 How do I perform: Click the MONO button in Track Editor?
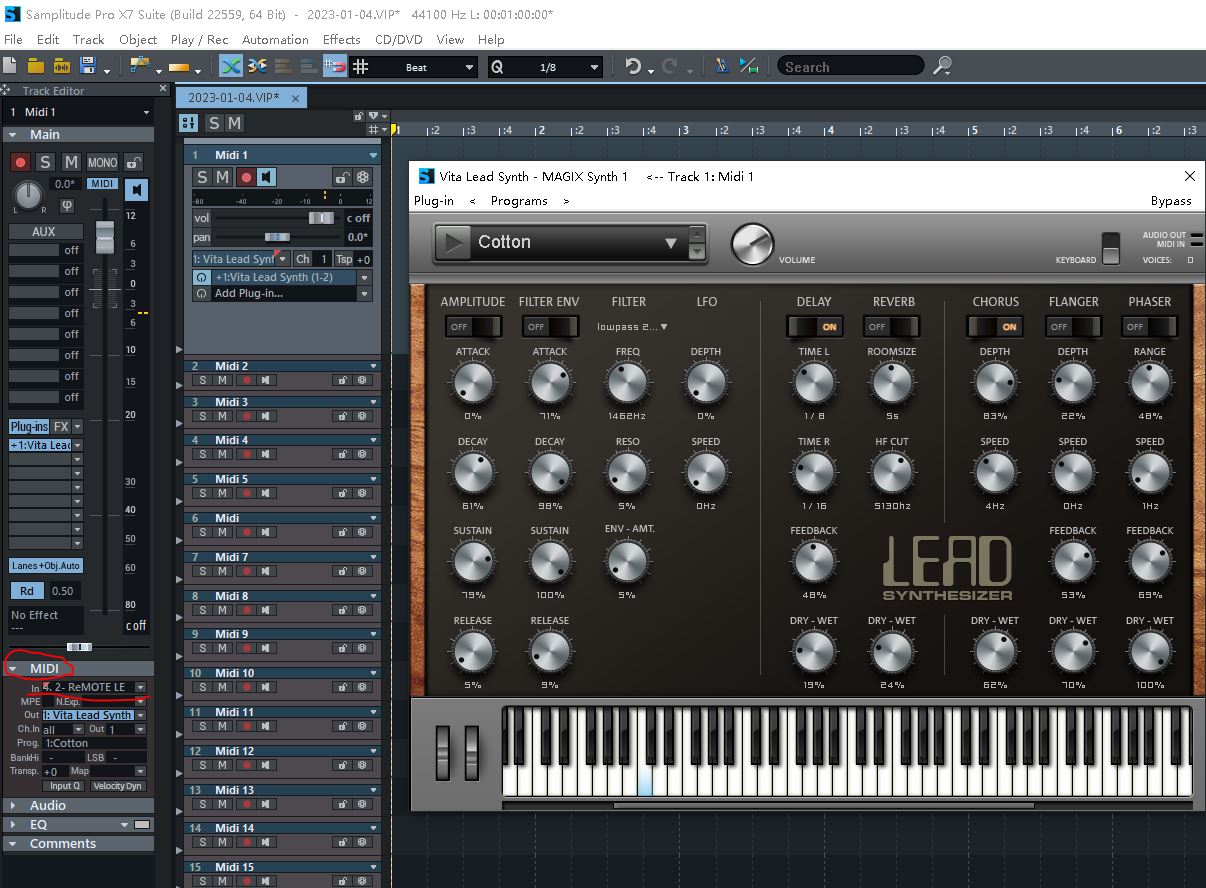pos(102,162)
